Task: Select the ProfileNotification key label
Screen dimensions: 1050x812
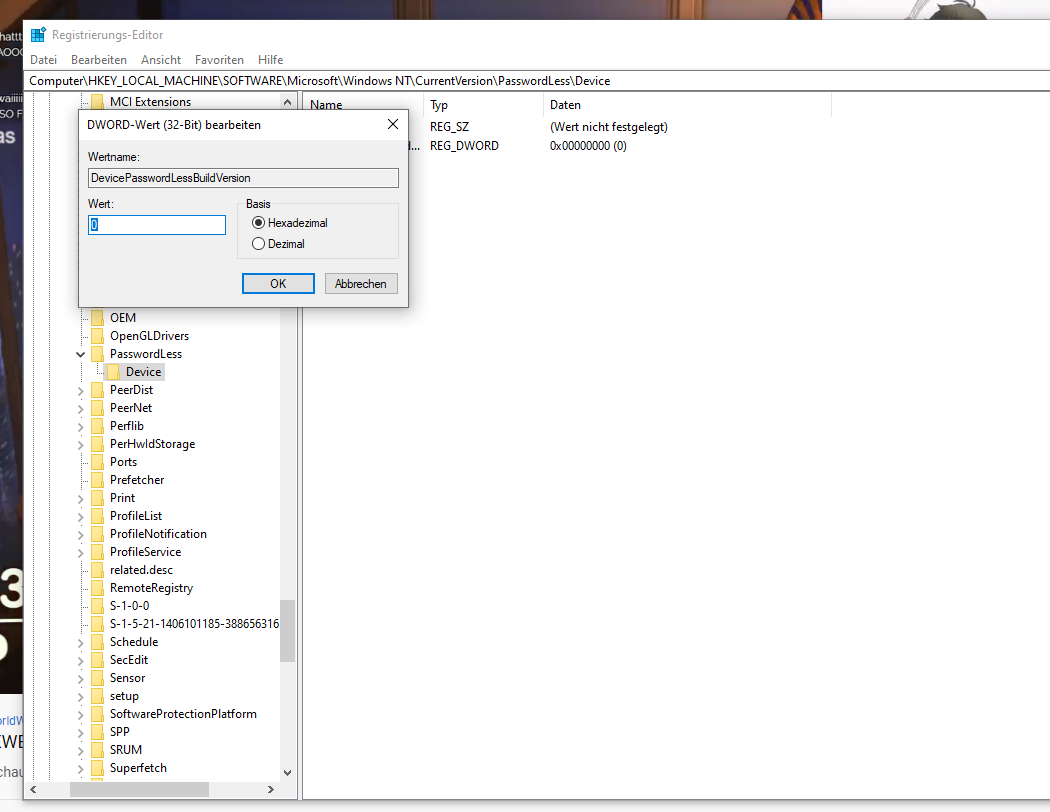Action: [158, 534]
